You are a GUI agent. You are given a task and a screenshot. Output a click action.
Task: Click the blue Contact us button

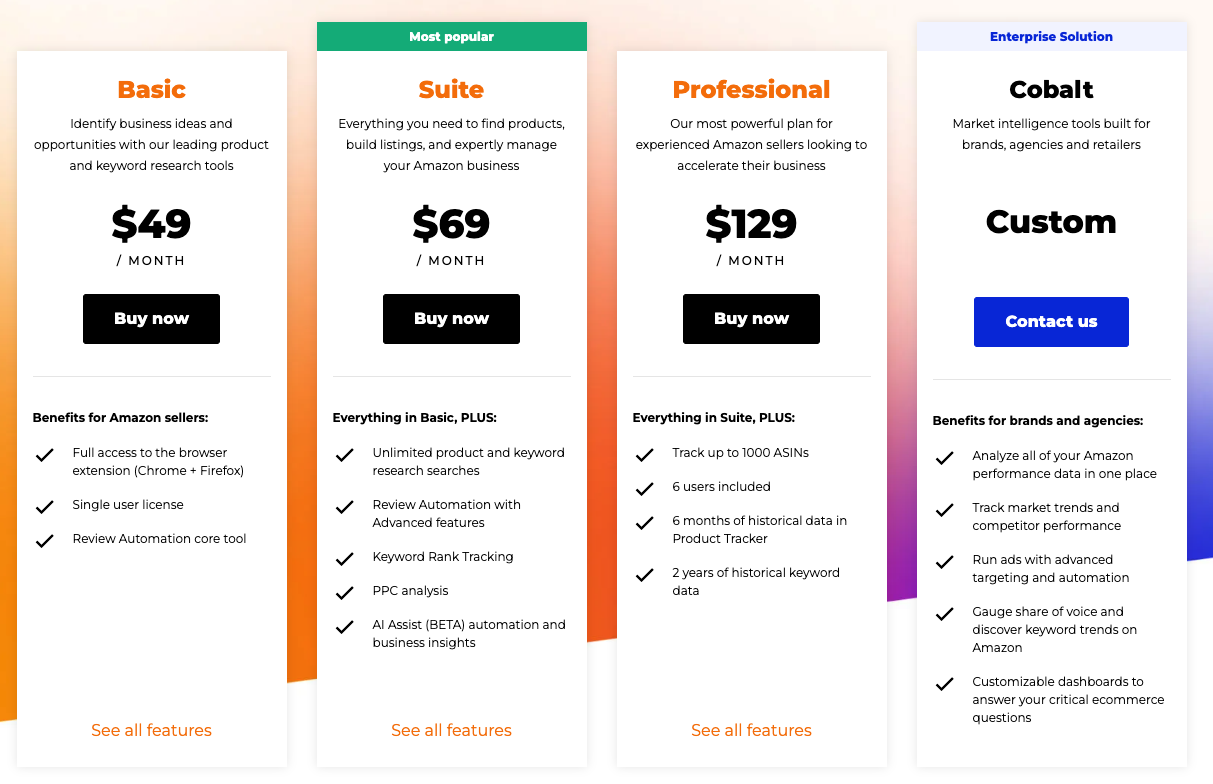(x=1051, y=322)
